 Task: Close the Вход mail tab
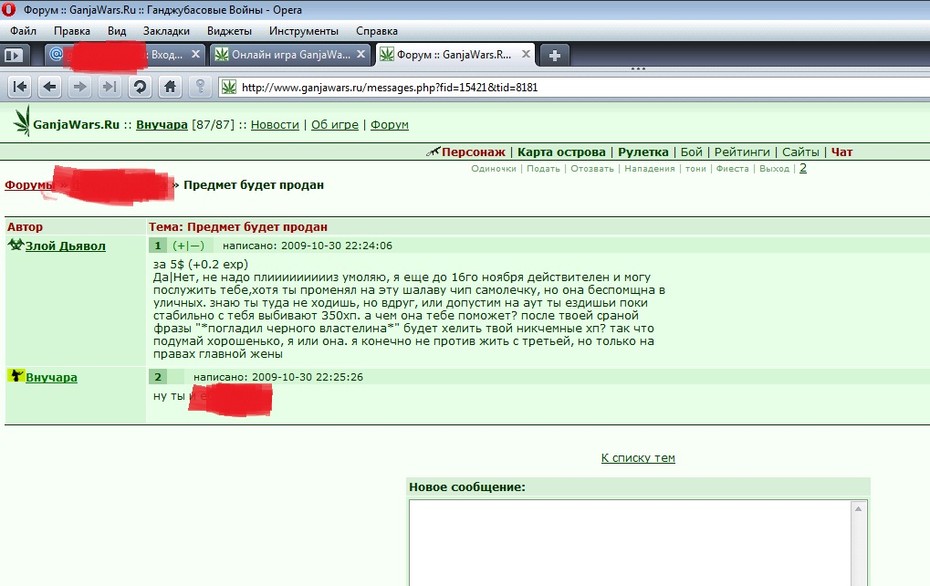[196, 54]
